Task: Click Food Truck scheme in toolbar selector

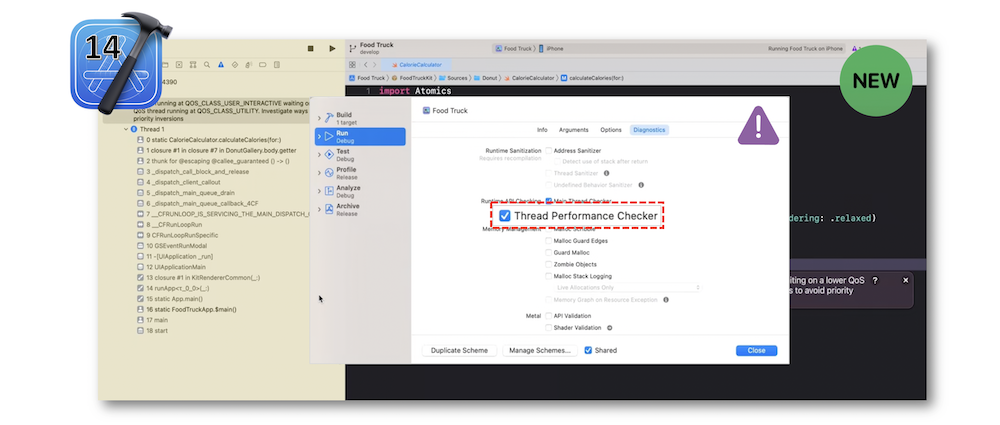Action: click(x=513, y=48)
